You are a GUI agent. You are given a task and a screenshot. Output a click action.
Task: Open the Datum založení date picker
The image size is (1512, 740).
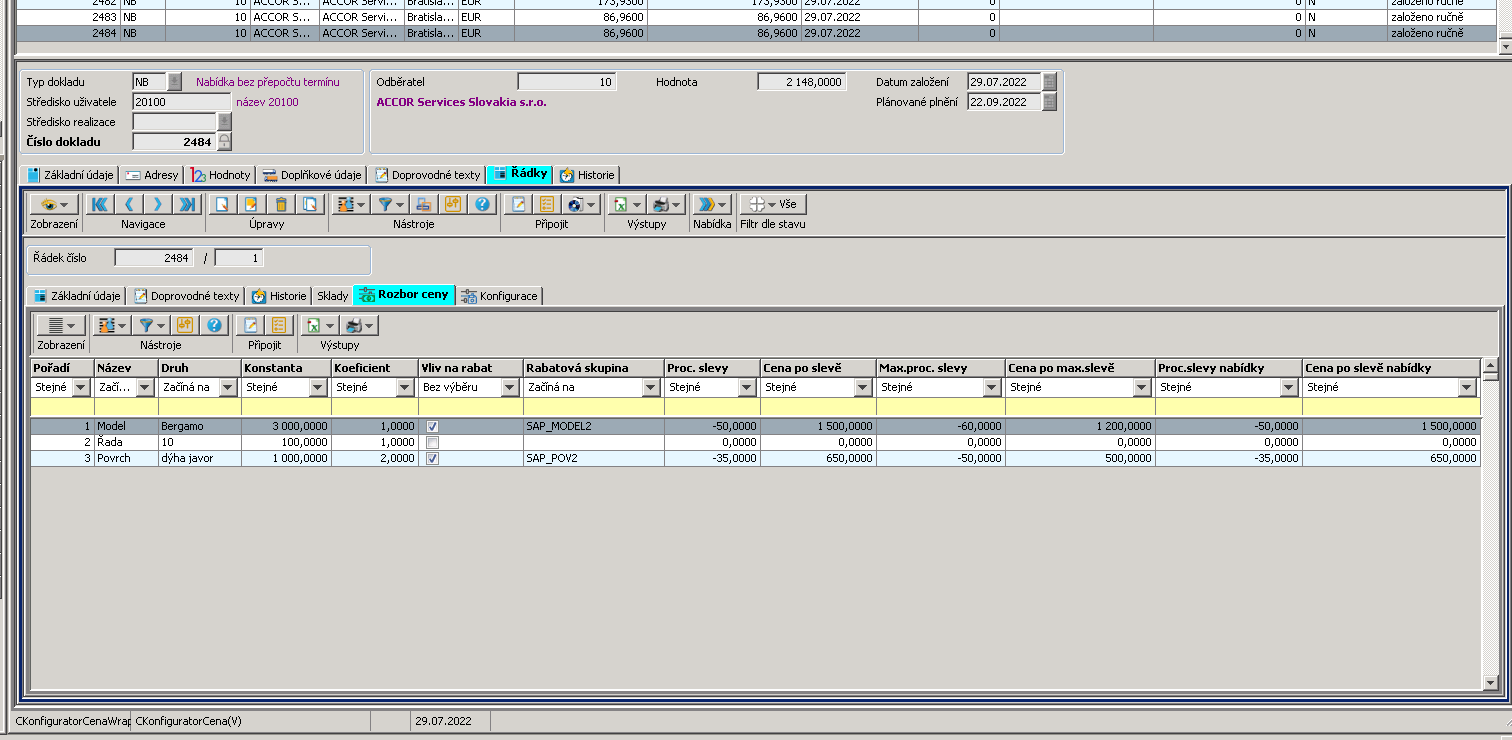(1049, 82)
